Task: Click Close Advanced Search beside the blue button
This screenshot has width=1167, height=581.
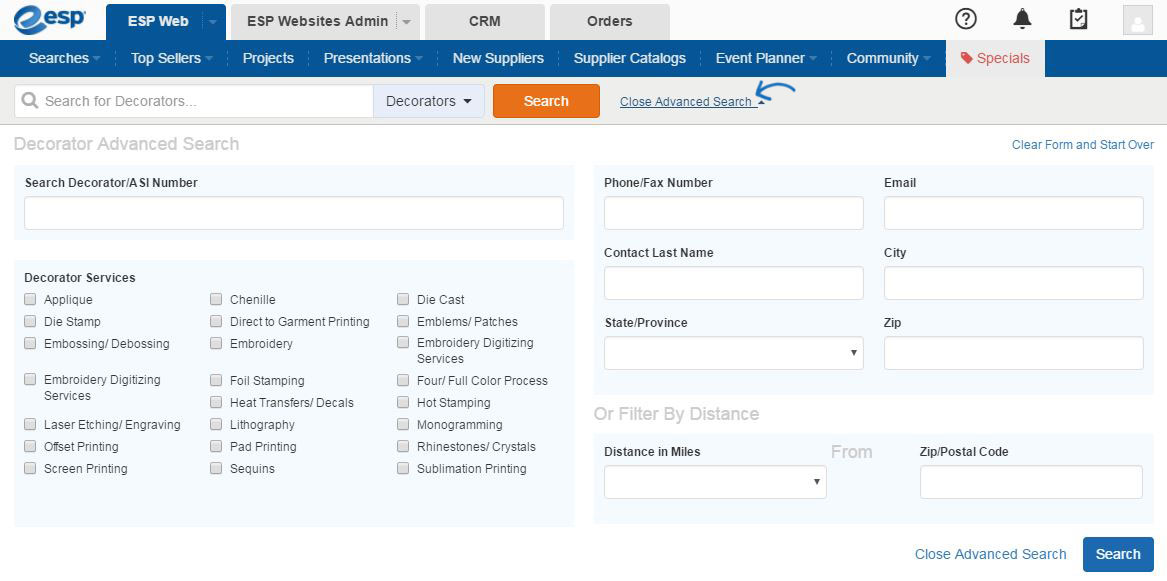Action: tap(990, 554)
